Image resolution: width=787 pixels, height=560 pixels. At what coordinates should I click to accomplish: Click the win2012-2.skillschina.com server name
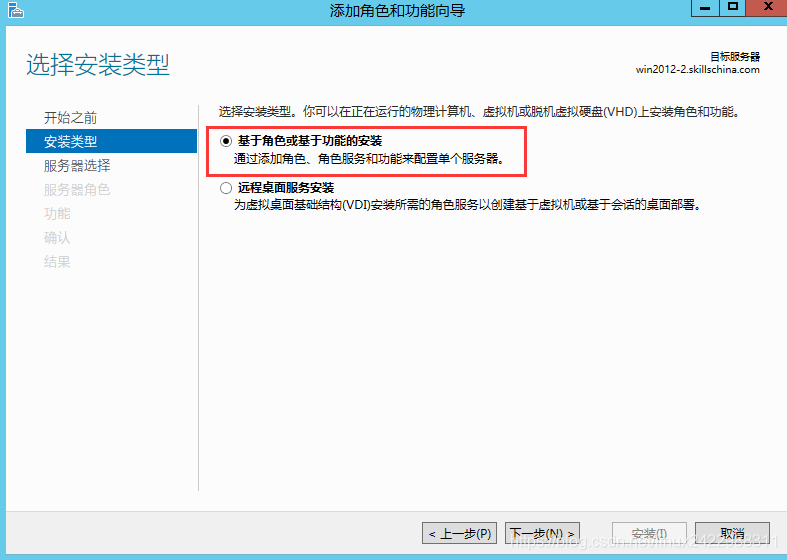point(698,70)
